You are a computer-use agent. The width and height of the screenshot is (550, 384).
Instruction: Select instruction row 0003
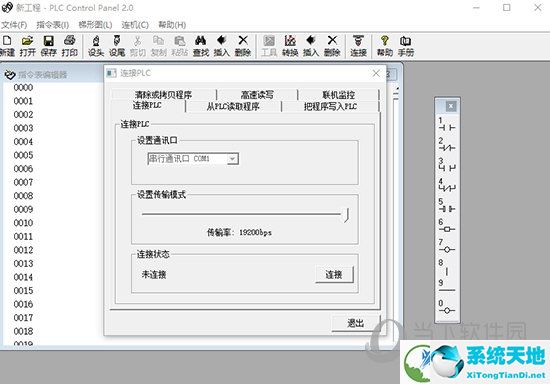pos(23,128)
